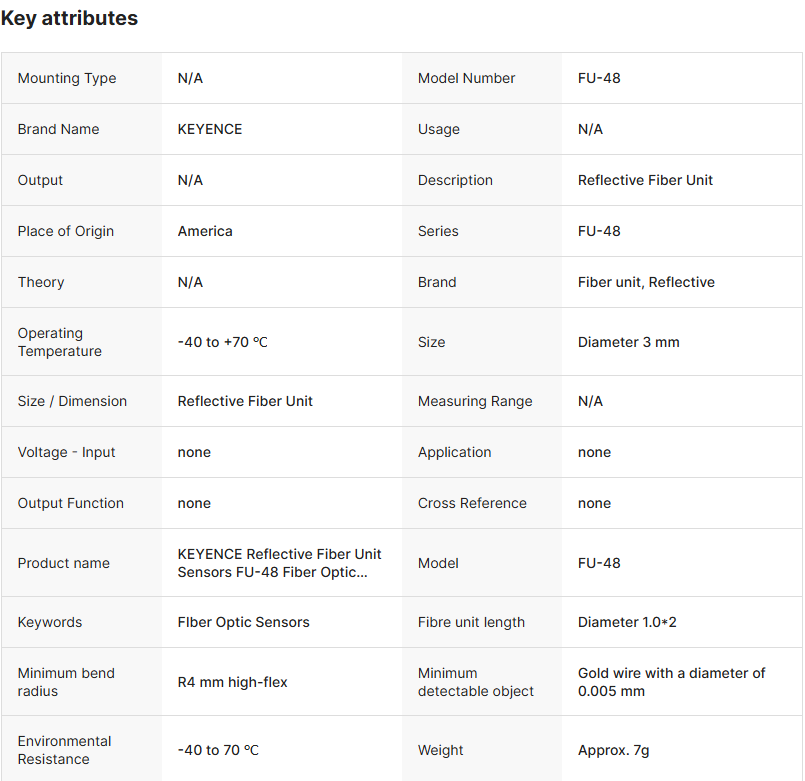Click the Diameter 3 mm value
Image resolution: width=805 pixels, height=781 pixels.
[x=629, y=342]
